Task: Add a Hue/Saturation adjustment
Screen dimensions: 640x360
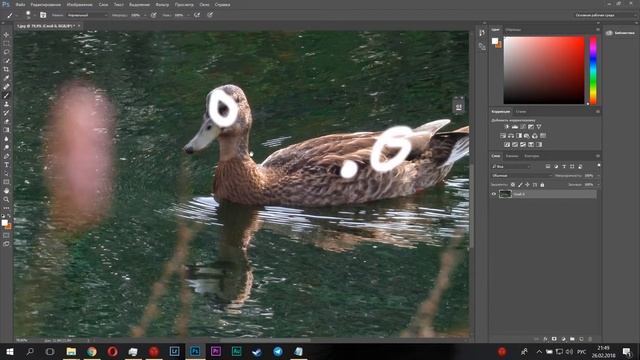Action: pos(503,136)
